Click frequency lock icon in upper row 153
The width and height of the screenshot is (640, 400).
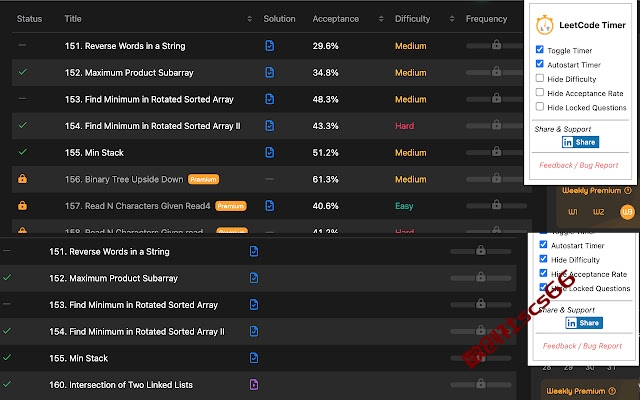point(496,98)
